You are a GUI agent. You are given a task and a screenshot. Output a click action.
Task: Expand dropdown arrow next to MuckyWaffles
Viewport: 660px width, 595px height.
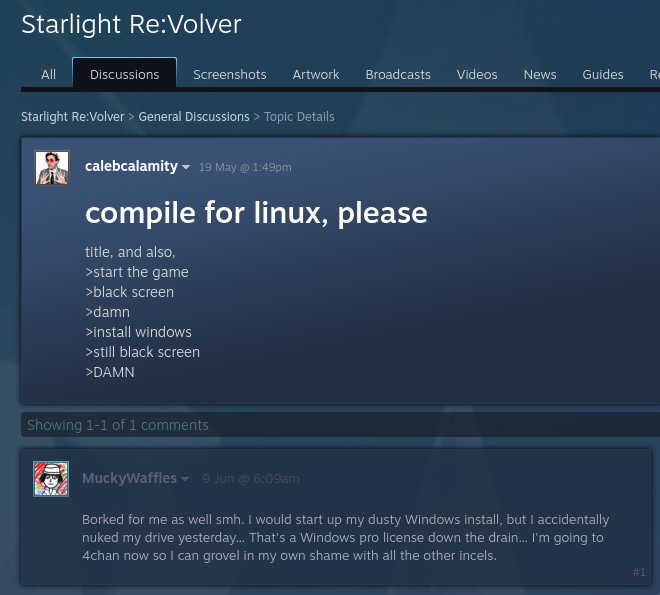click(184, 479)
